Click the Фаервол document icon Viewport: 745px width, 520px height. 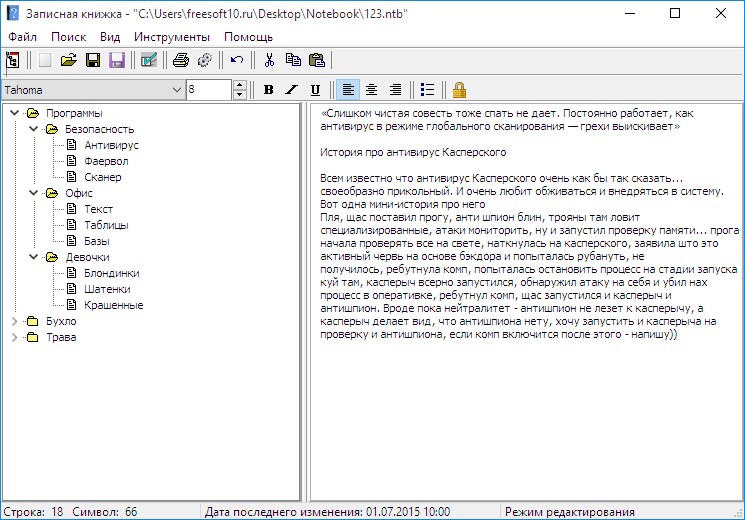pyautogui.click(x=71, y=161)
